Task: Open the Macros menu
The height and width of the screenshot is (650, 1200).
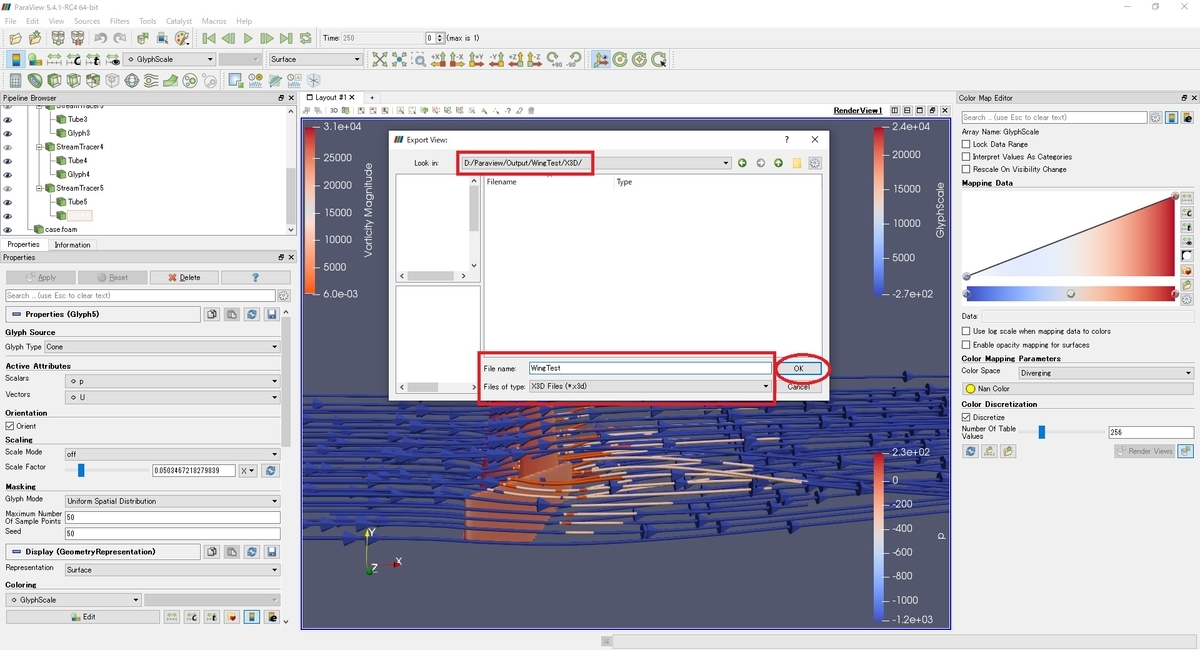Action: [215, 21]
